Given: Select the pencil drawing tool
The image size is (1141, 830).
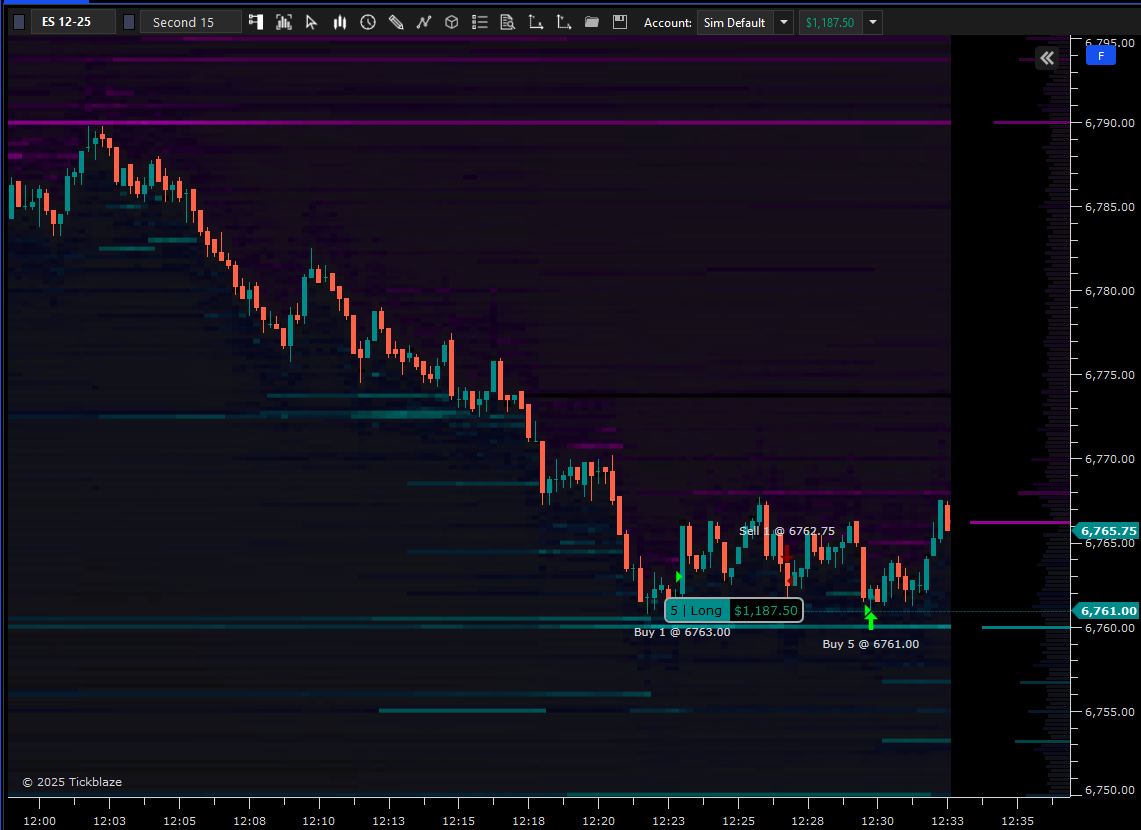Looking at the screenshot, I should (x=396, y=22).
